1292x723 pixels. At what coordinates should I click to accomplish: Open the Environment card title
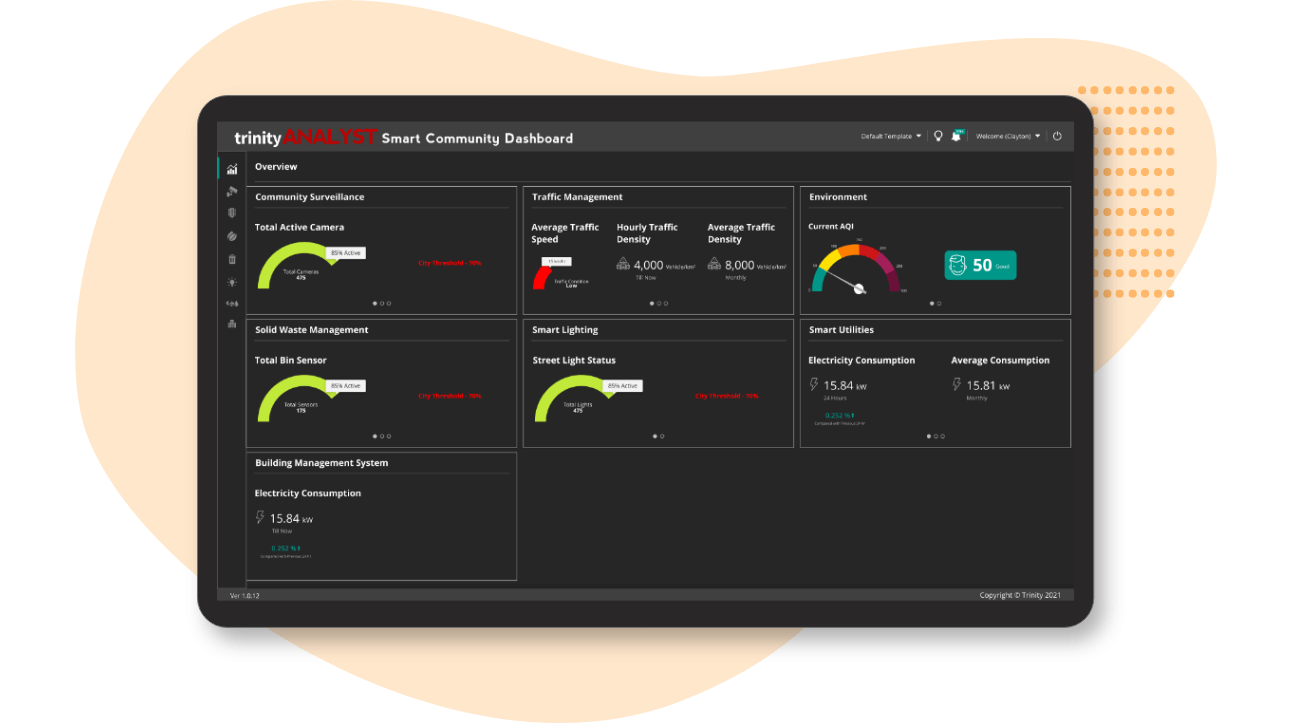pyautogui.click(x=838, y=197)
